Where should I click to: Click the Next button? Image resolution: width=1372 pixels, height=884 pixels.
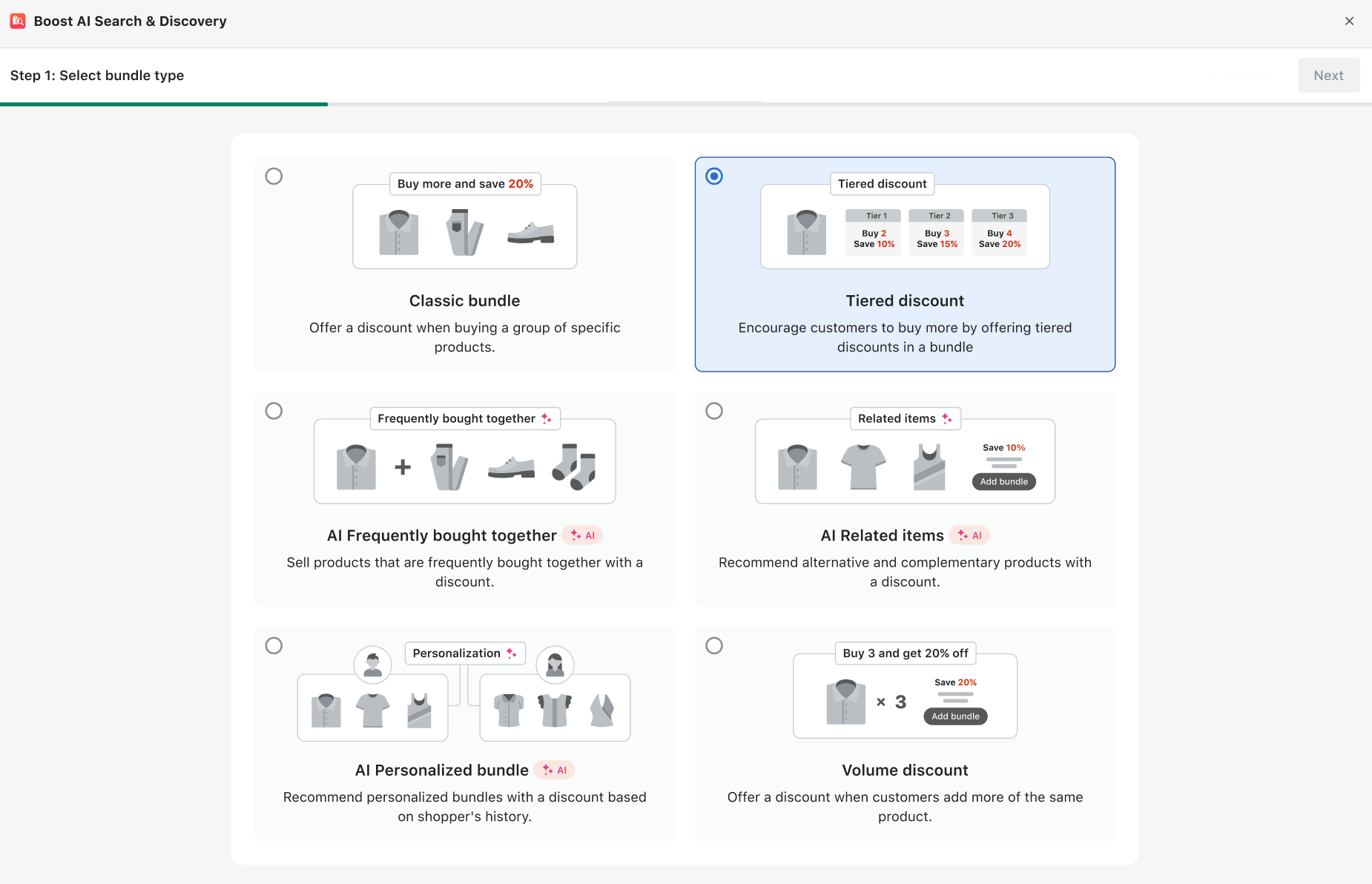pyautogui.click(x=1328, y=75)
